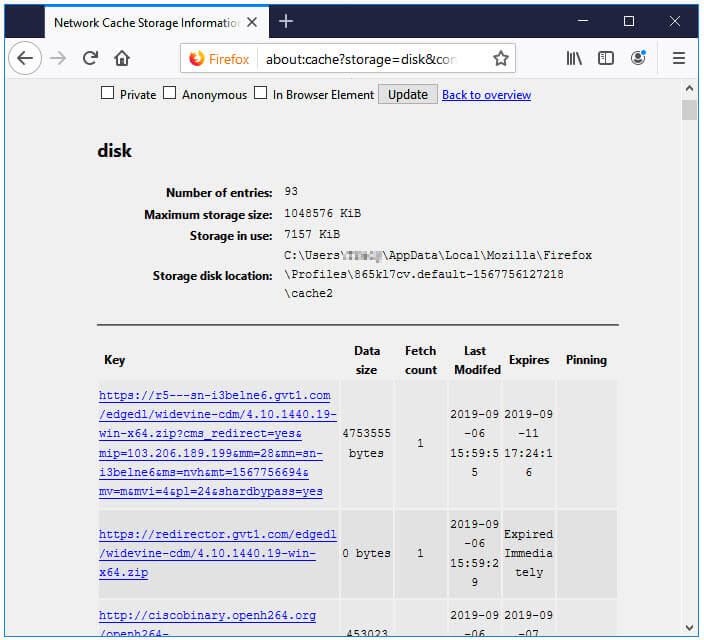This screenshot has width=704, height=640.
Task: Show the sidebars panel
Action: click(606, 58)
